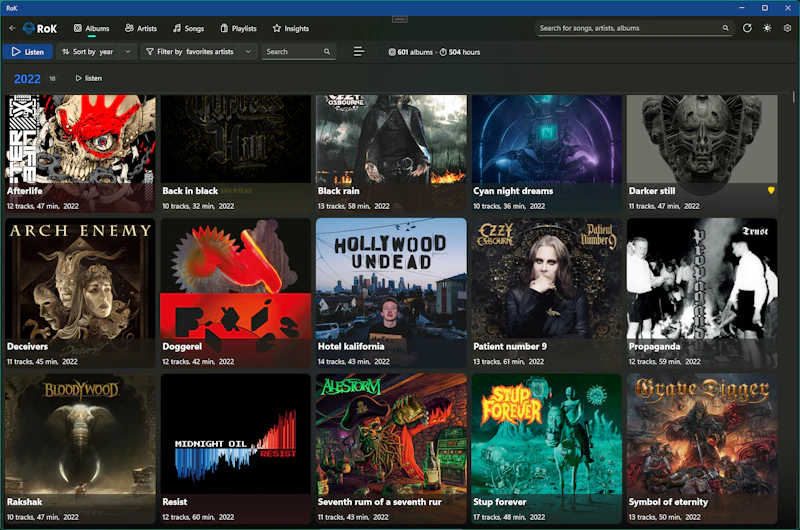This screenshot has height=530, width=800.
Task: Click the vertical scrollbar on the right edge
Action: coord(793,97)
